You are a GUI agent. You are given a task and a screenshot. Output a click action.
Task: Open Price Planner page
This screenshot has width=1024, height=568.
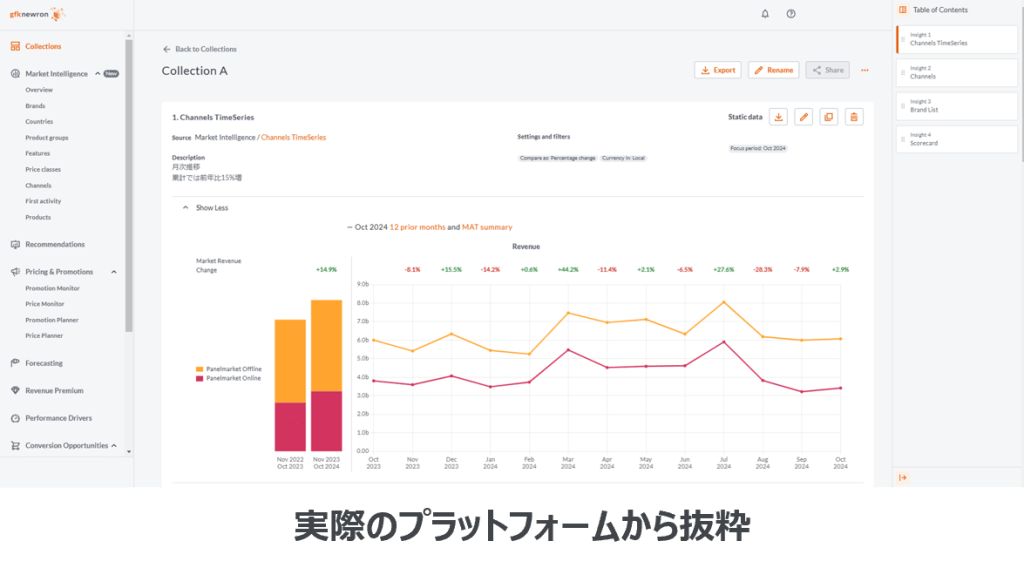44,336
